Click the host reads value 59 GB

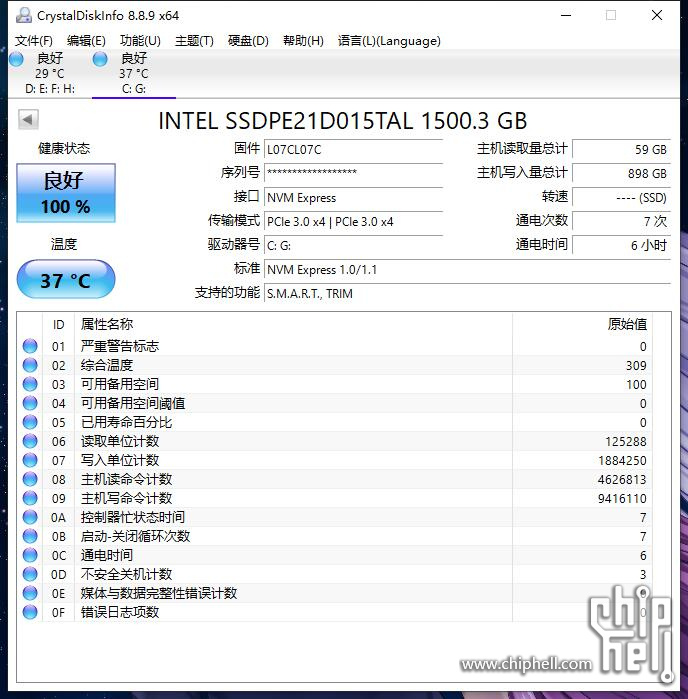point(622,149)
